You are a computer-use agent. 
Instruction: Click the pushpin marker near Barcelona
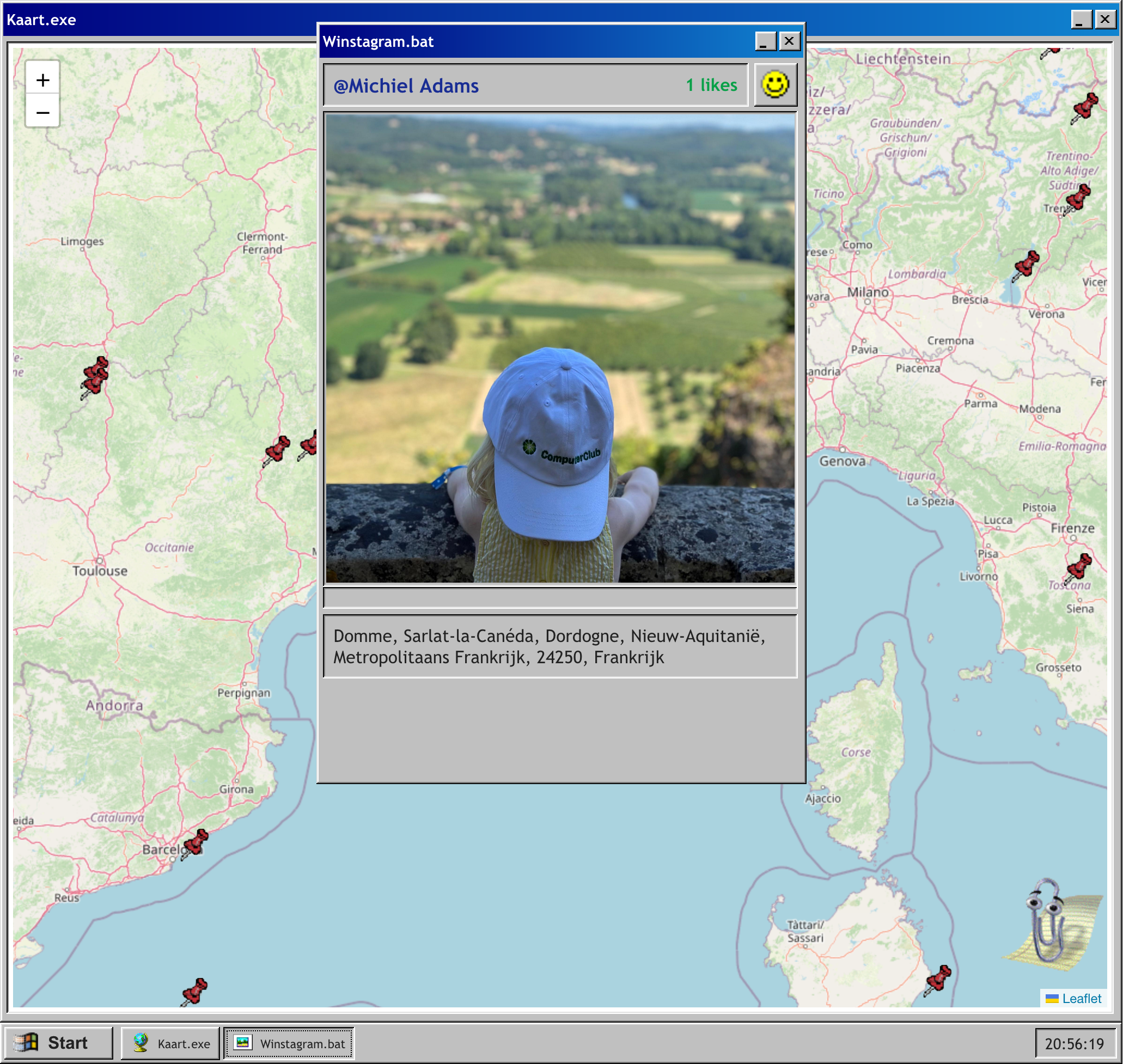point(196,843)
